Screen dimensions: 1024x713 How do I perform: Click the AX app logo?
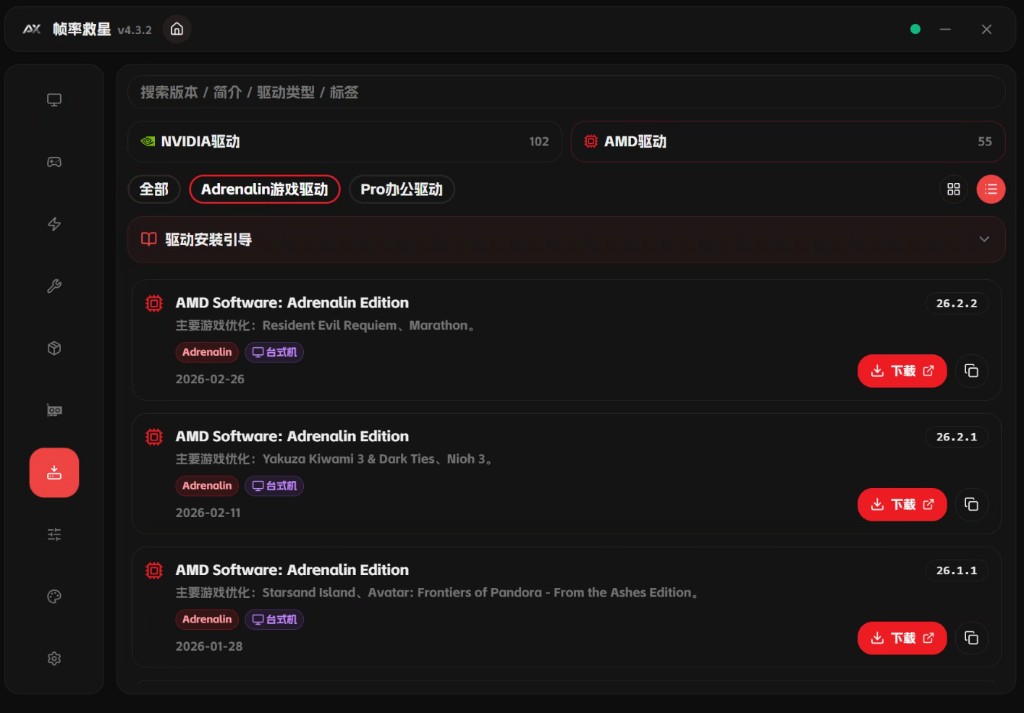pyautogui.click(x=31, y=29)
